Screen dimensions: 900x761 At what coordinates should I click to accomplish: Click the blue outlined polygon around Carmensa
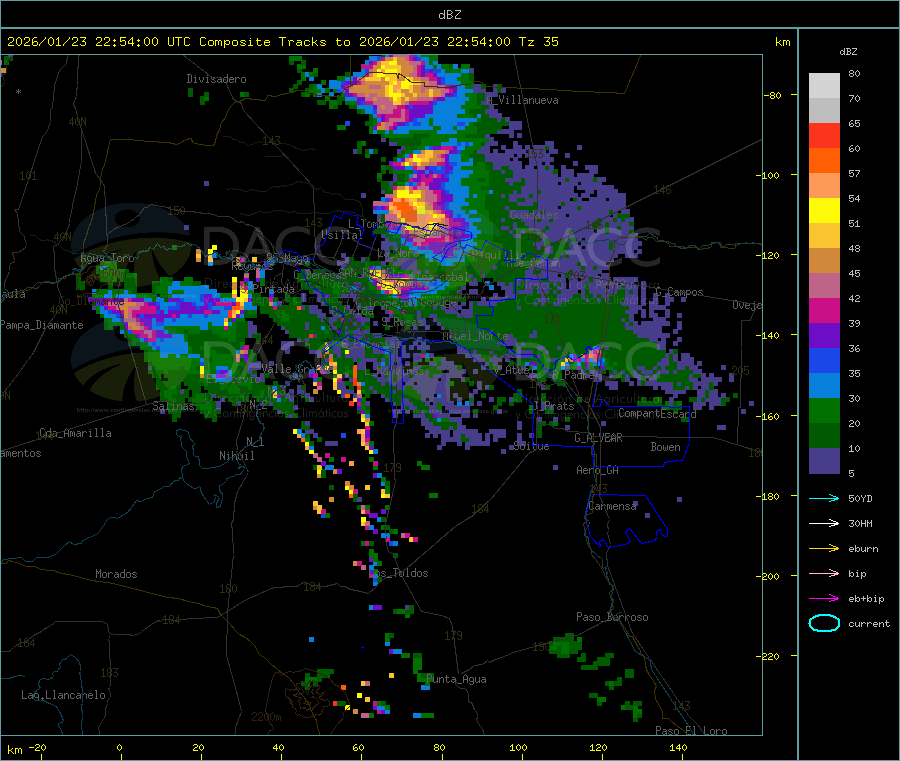coord(626,520)
